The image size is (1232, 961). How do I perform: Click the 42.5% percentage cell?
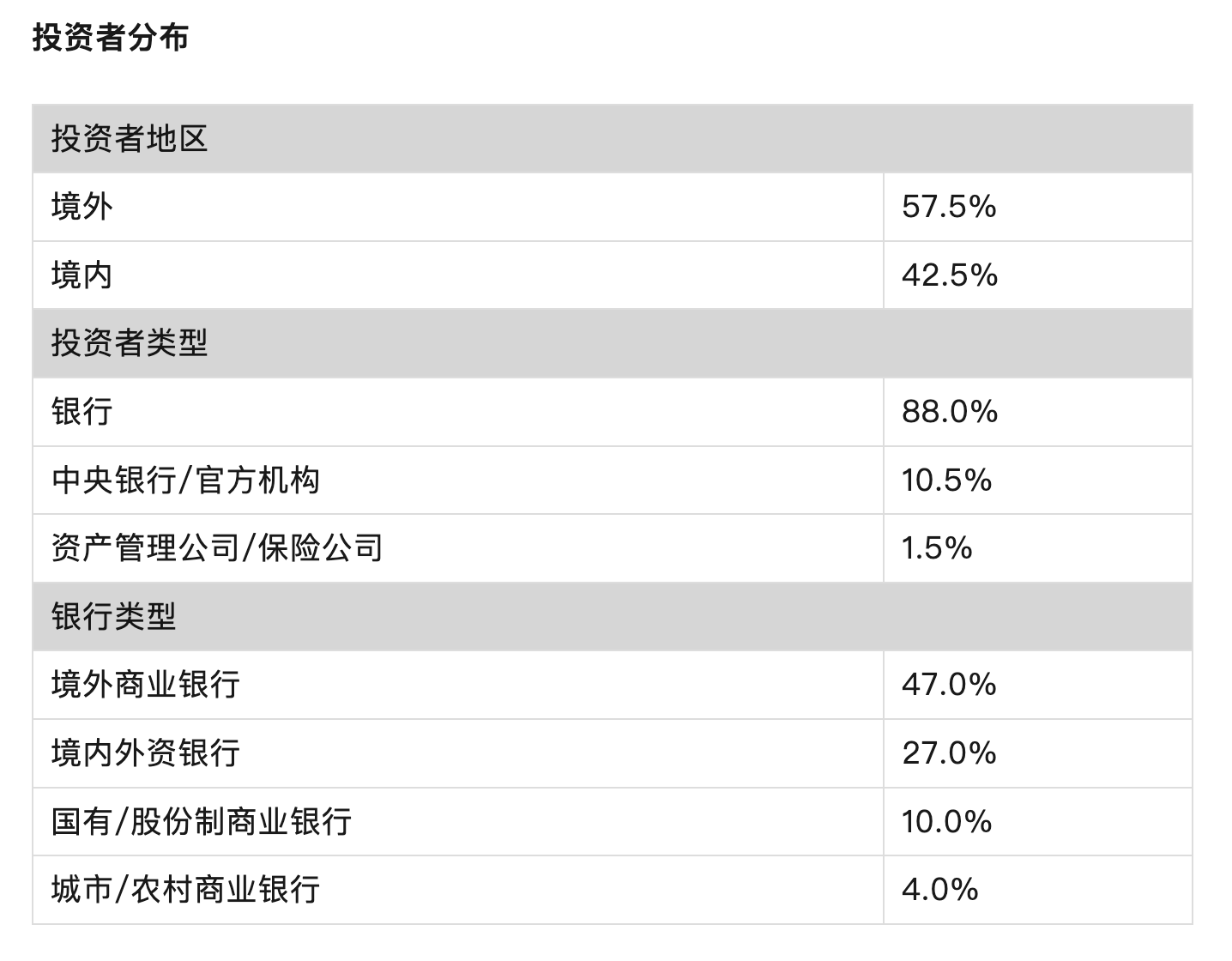click(x=950, y=275)
